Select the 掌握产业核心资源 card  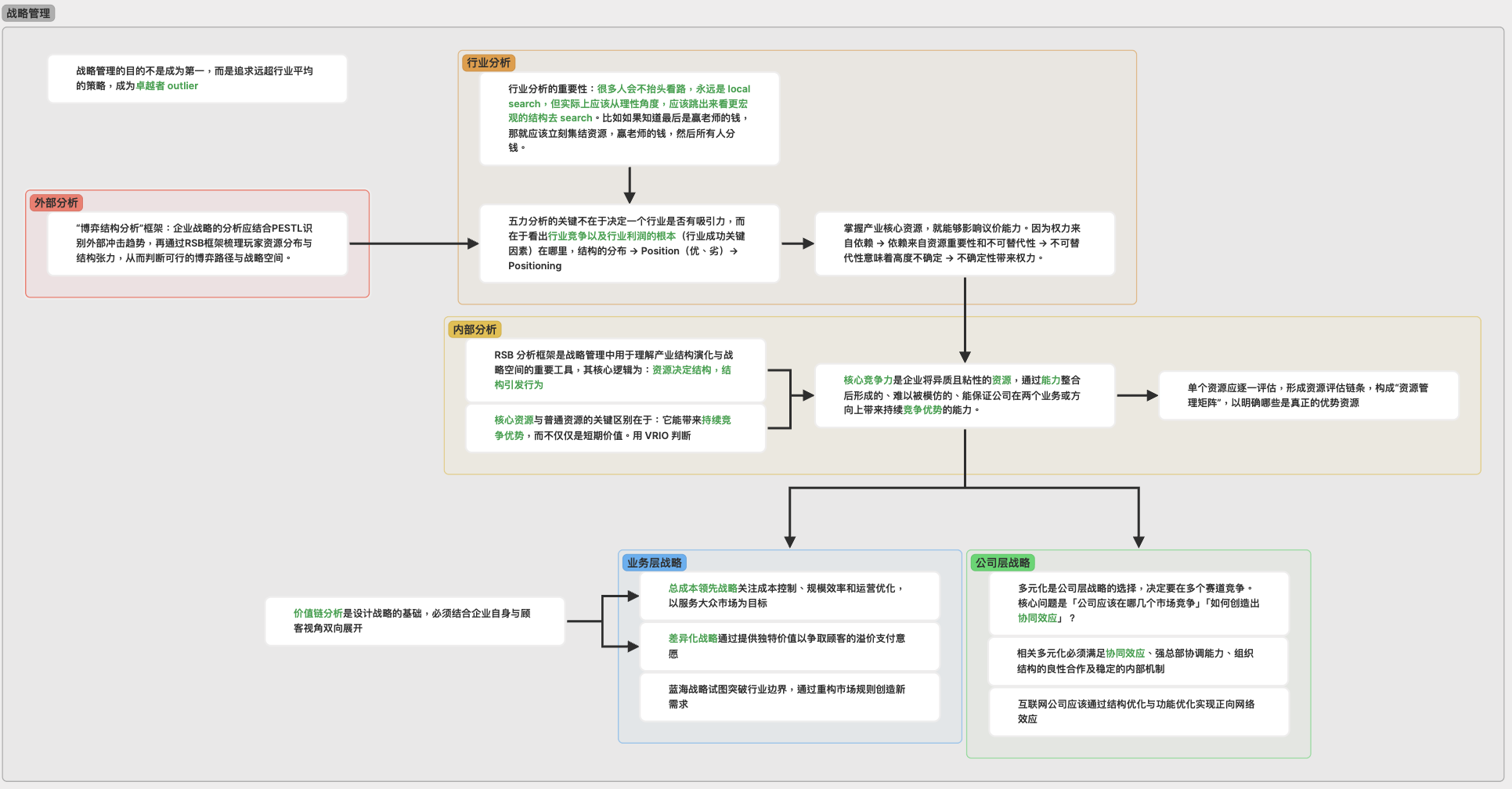click(x=964, y=243)
